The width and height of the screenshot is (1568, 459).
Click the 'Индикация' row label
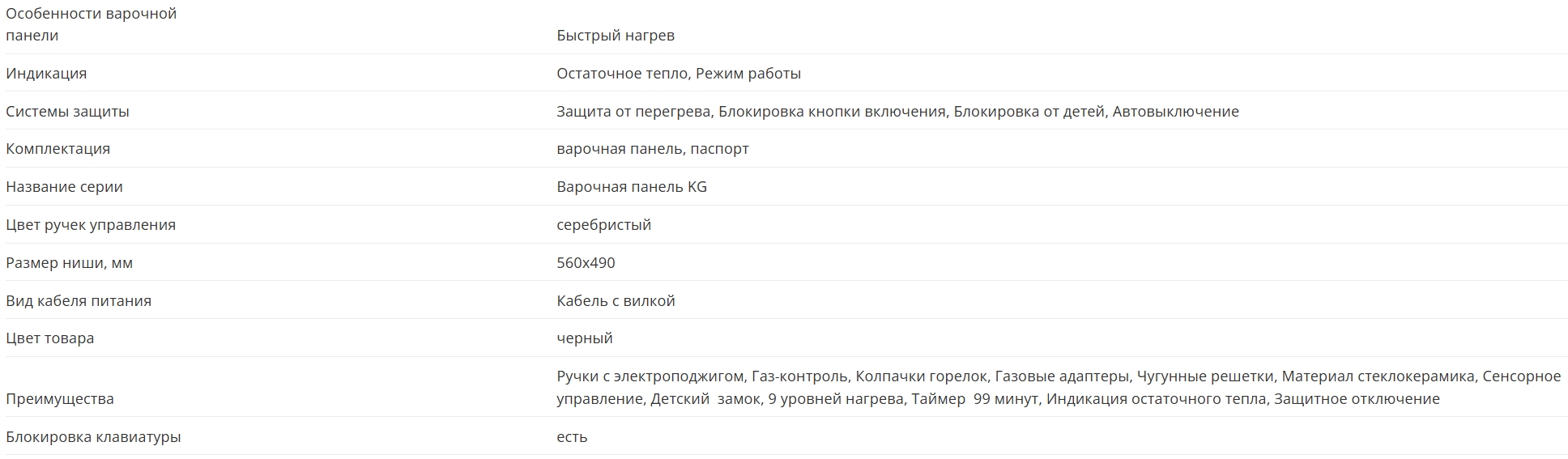tap(46, 74)
